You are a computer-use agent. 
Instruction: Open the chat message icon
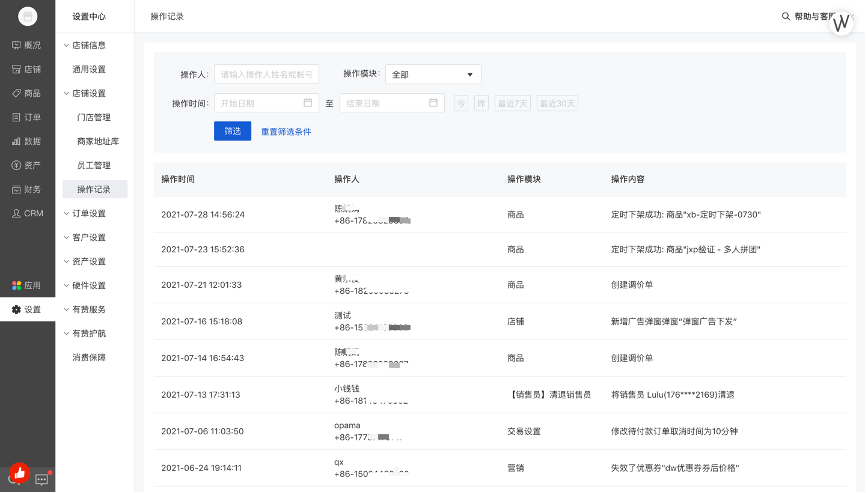click(x=42, y=479)
